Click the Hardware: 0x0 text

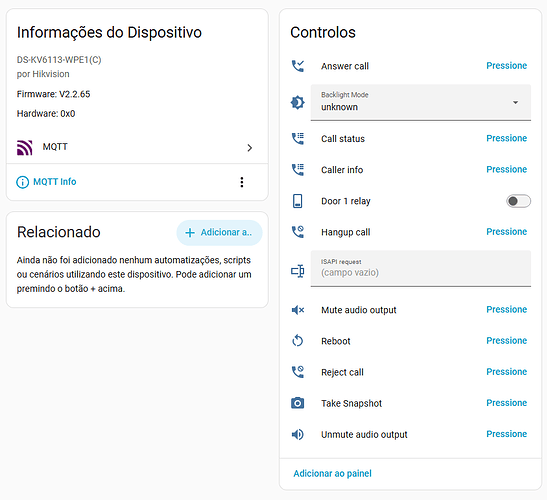pos(46,114)
